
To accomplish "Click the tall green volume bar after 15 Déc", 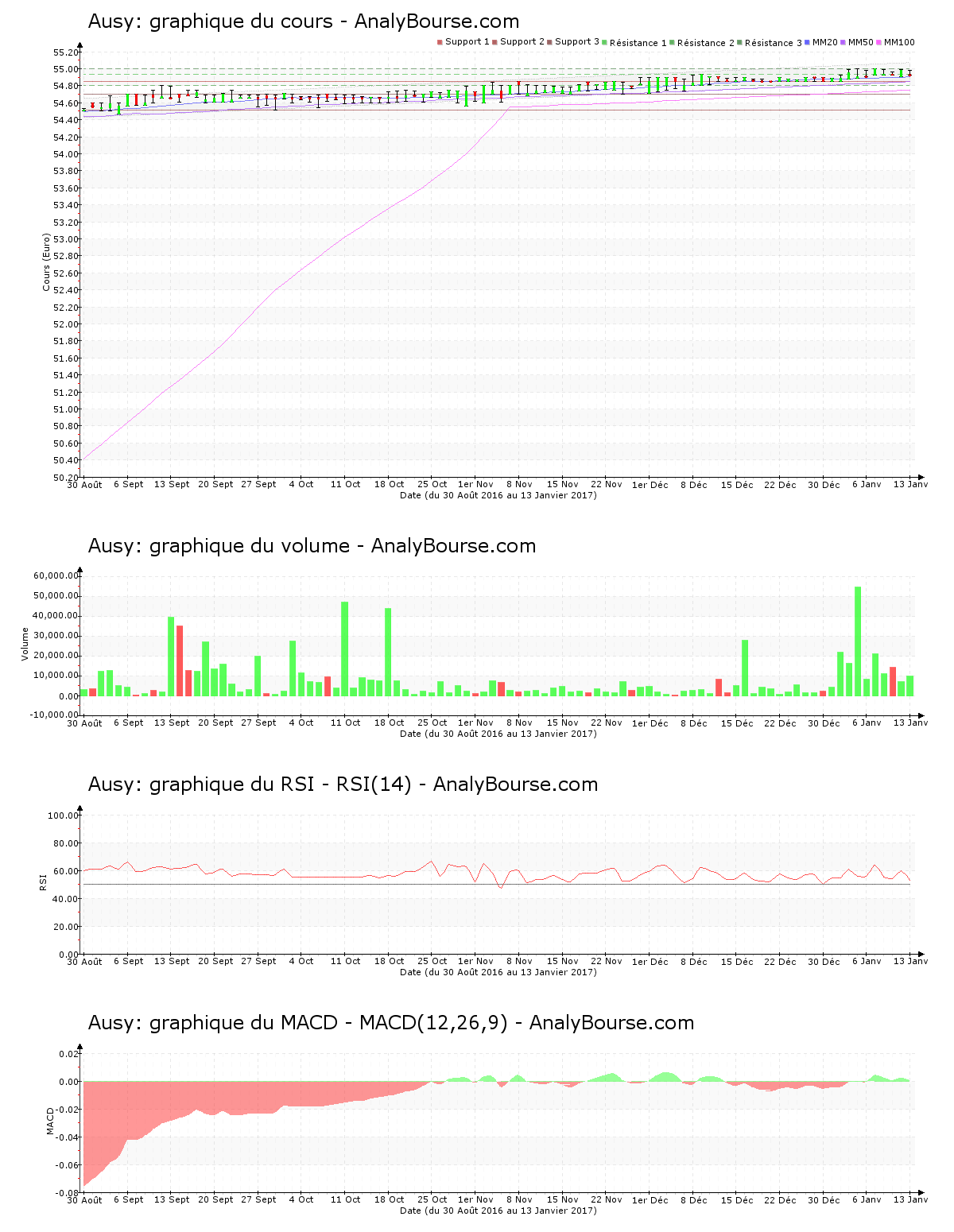I will coord(745,668).
